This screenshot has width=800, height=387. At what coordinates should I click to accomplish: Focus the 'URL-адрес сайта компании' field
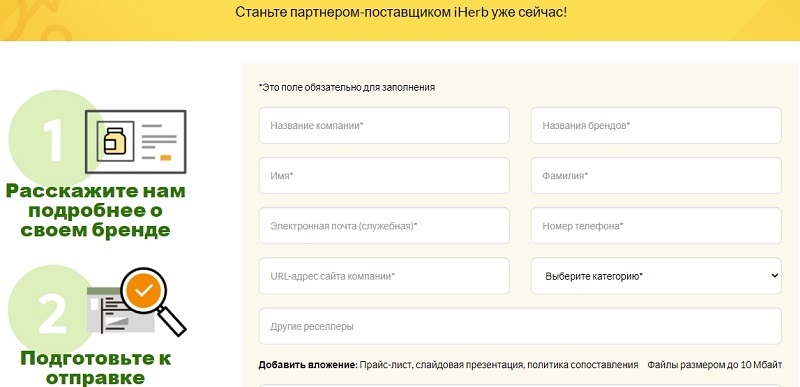click(x=384, y=276)
